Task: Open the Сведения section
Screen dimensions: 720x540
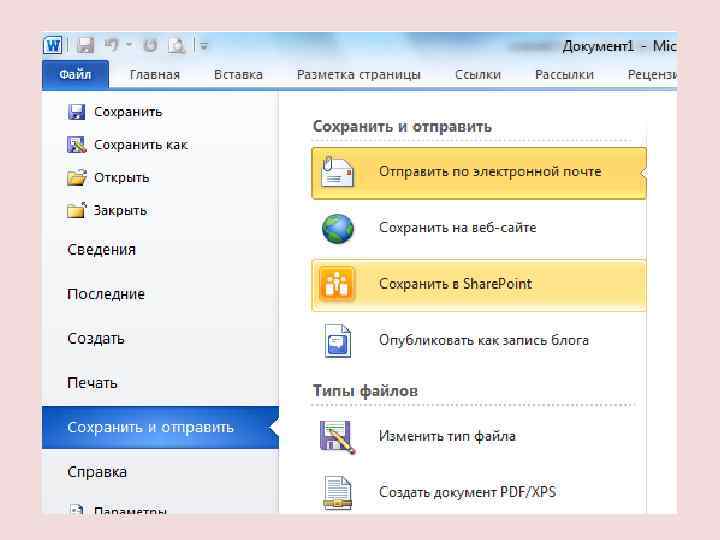Action: [101, 249]
